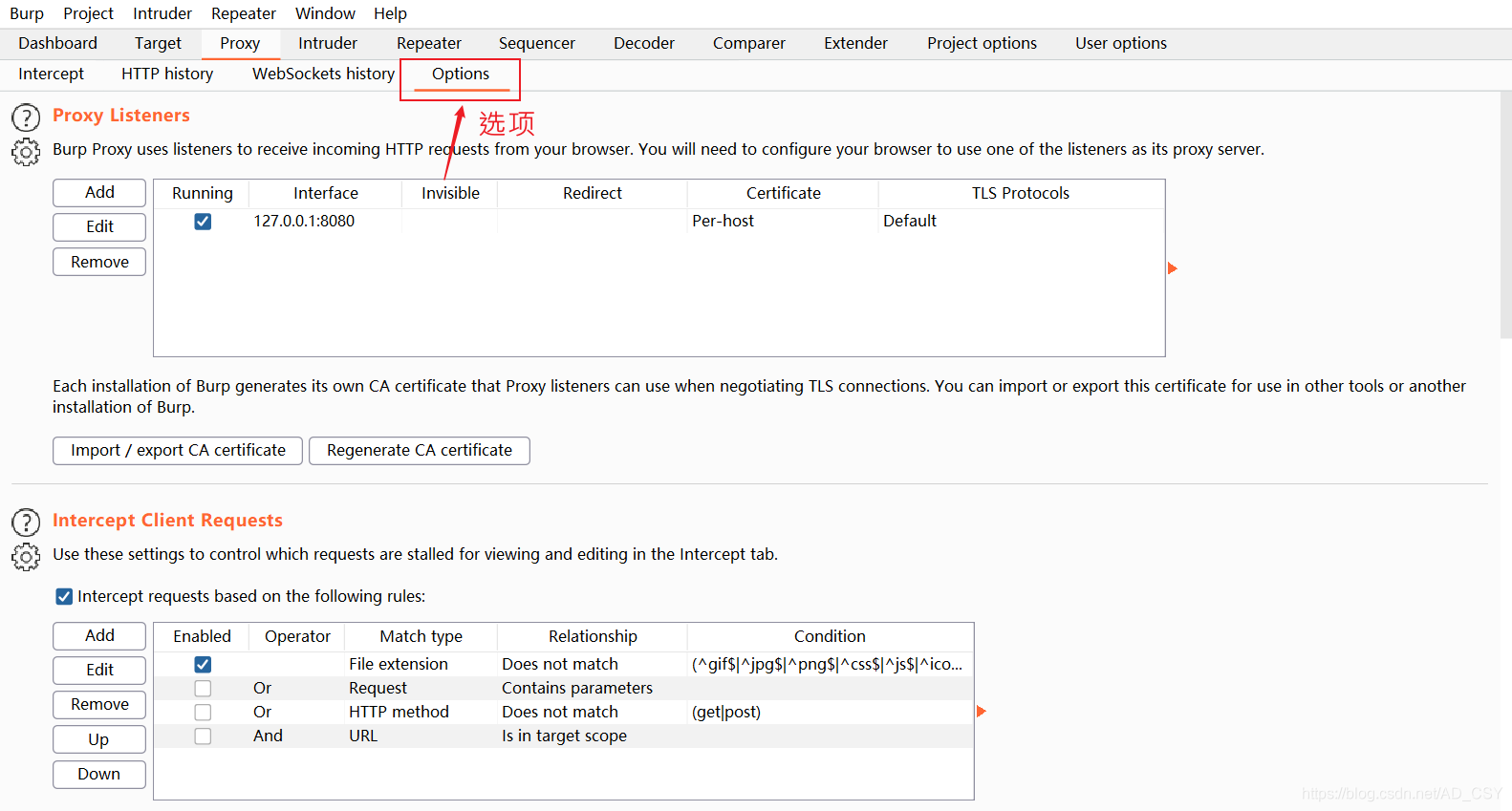1512x811 pixels.
Task: Open help for Proxy Listeners section
Action: 26,117
